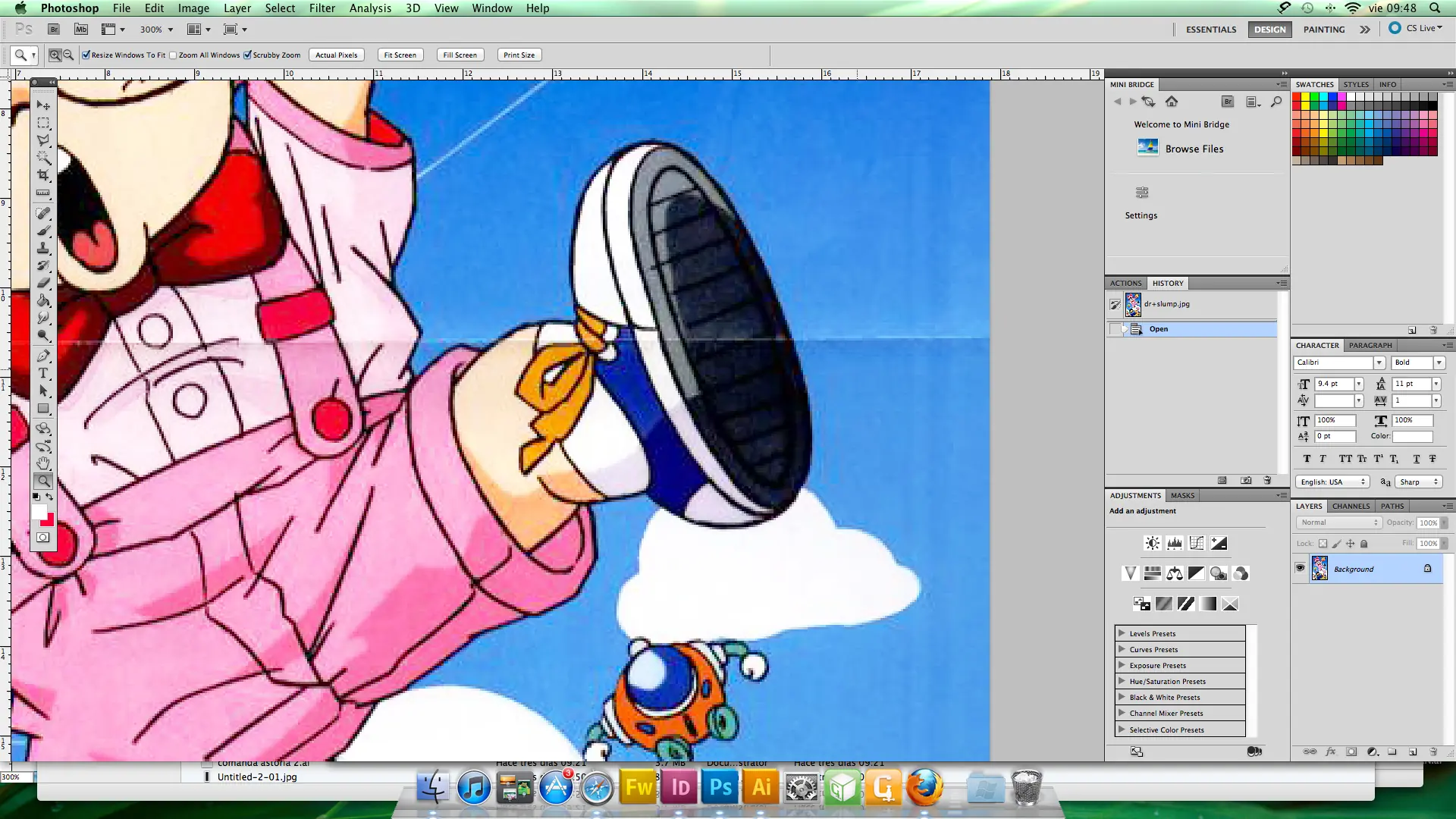Select the Move tool
The image size is (1456, 819).
coord(43,105)
